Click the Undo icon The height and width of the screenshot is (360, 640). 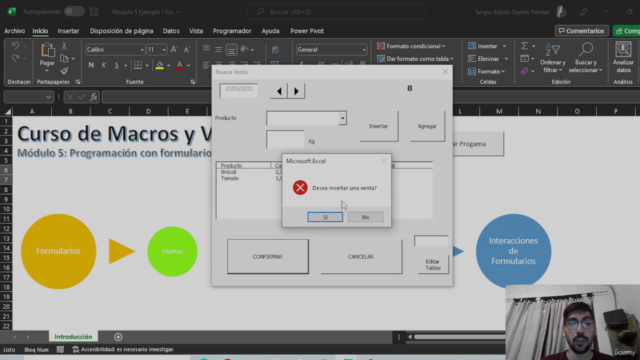(x=15, y=46)
